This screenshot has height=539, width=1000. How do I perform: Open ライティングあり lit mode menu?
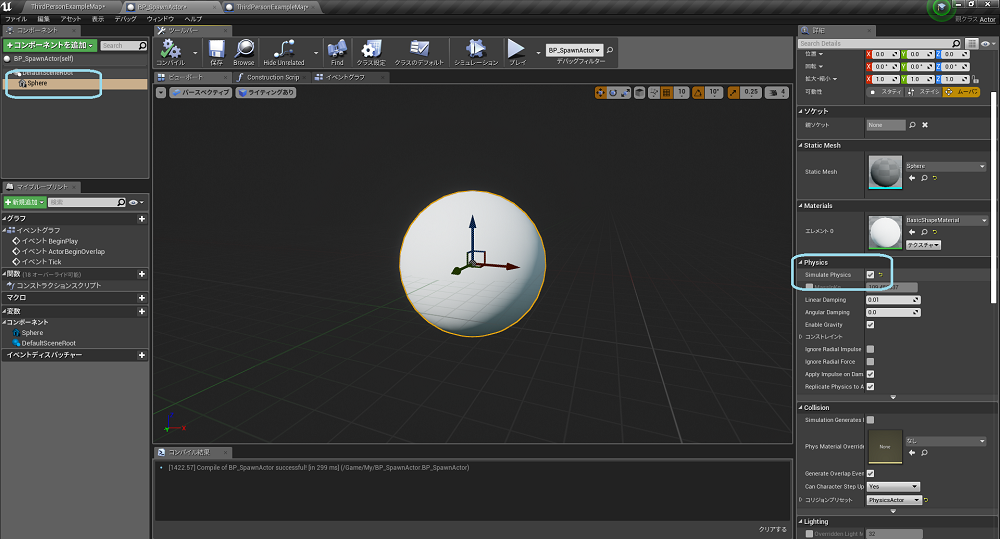266,92
